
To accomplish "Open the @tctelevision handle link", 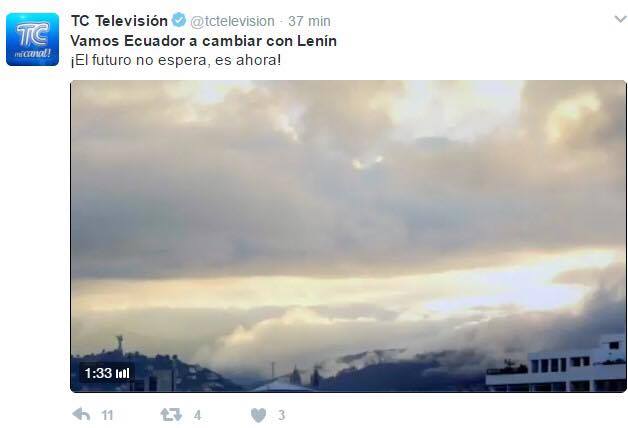I will 232,21.
